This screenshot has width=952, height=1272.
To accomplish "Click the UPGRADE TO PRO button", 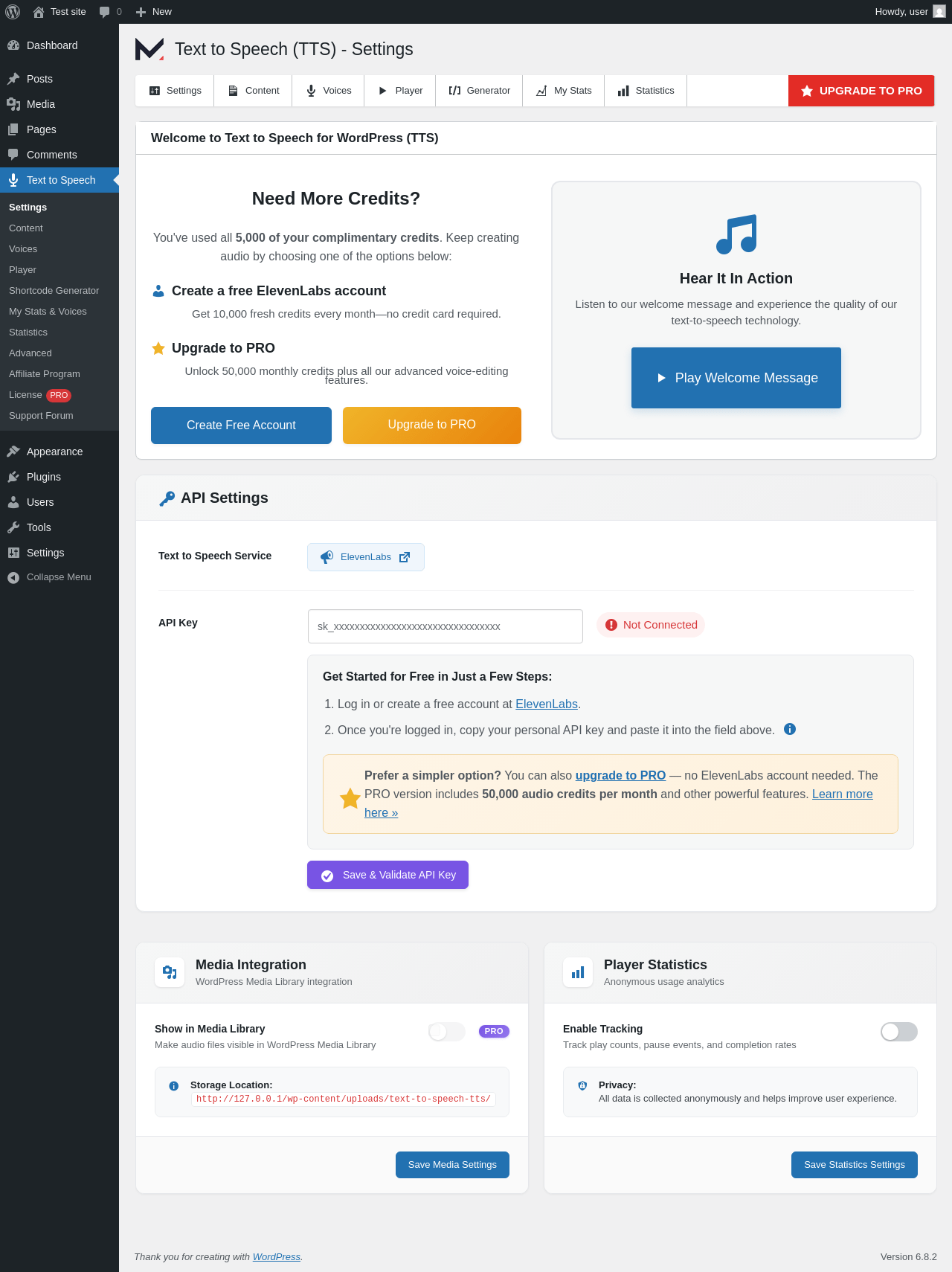I will tap(861, 91).
